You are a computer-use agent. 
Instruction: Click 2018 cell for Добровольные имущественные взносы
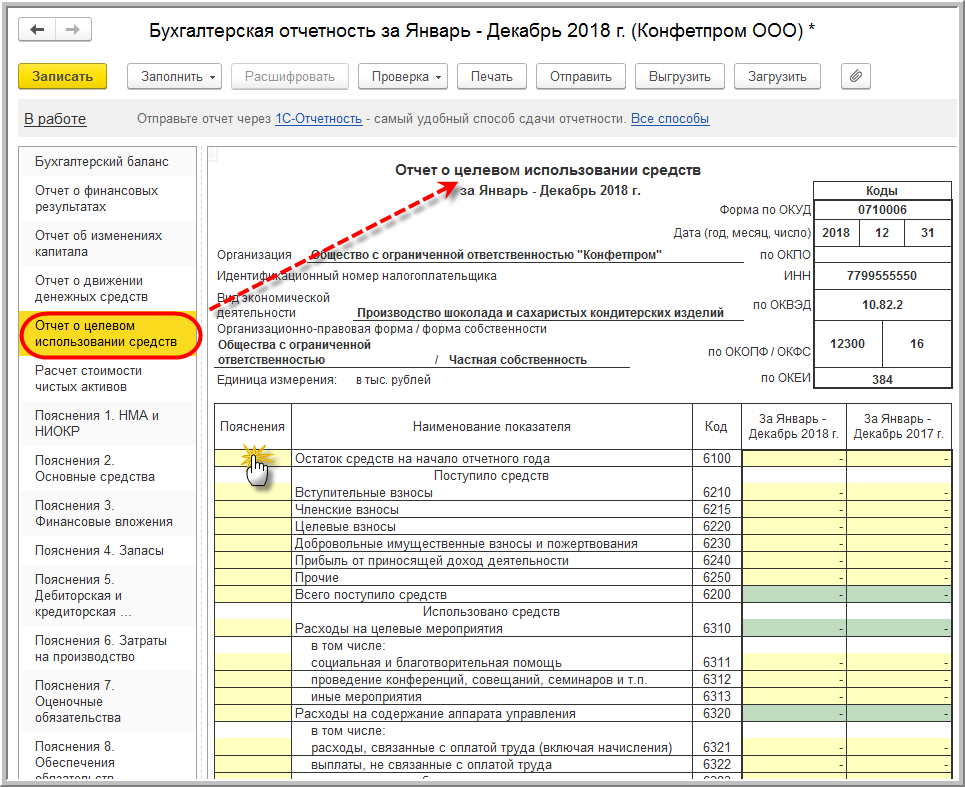coord(794,543)
